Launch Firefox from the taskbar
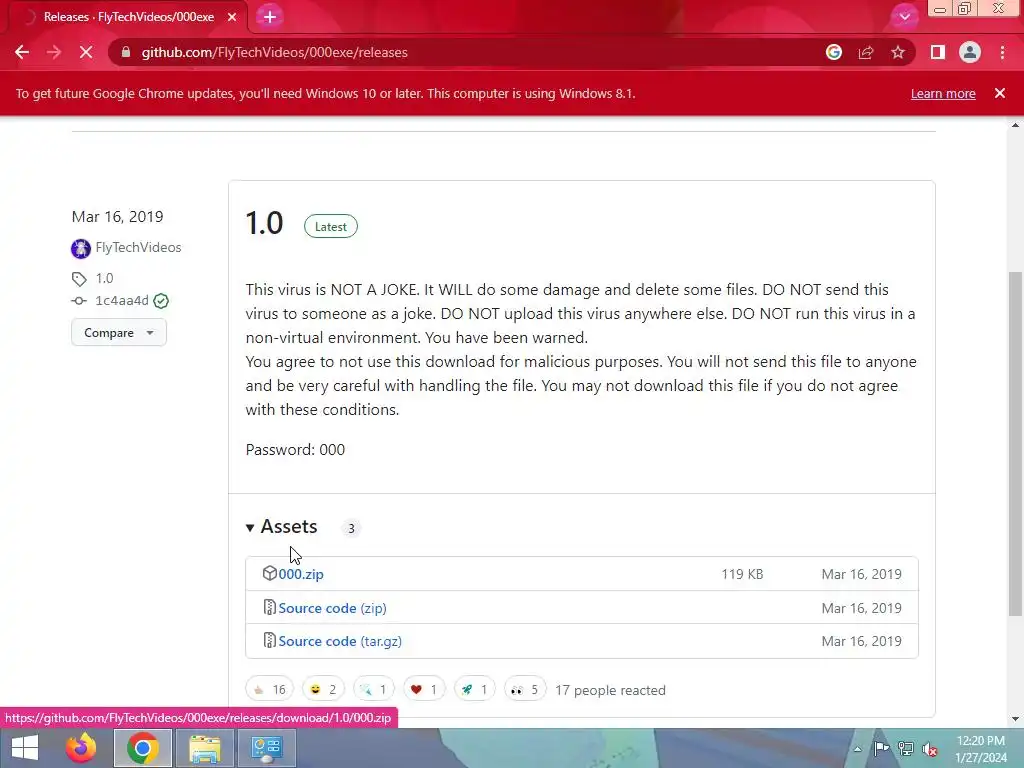The image size is (1024, 768). pos(81,748)
